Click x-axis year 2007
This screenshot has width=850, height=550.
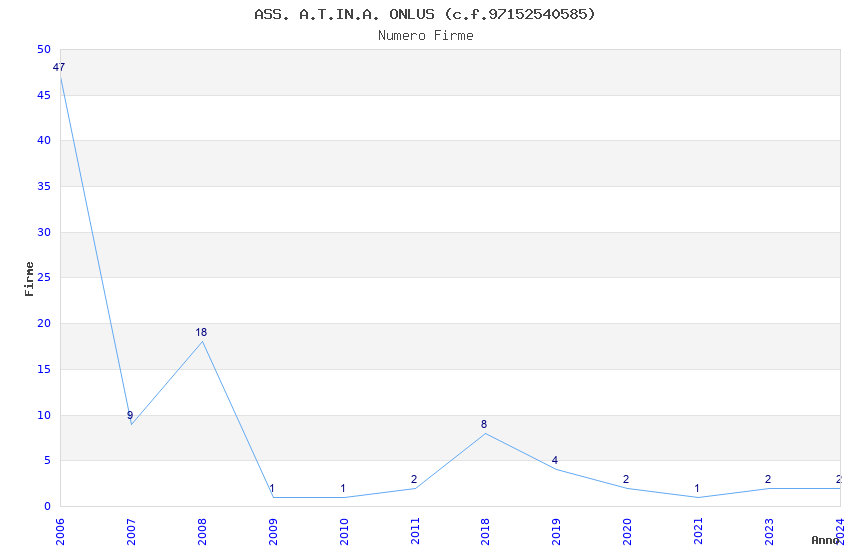point(131,531)
